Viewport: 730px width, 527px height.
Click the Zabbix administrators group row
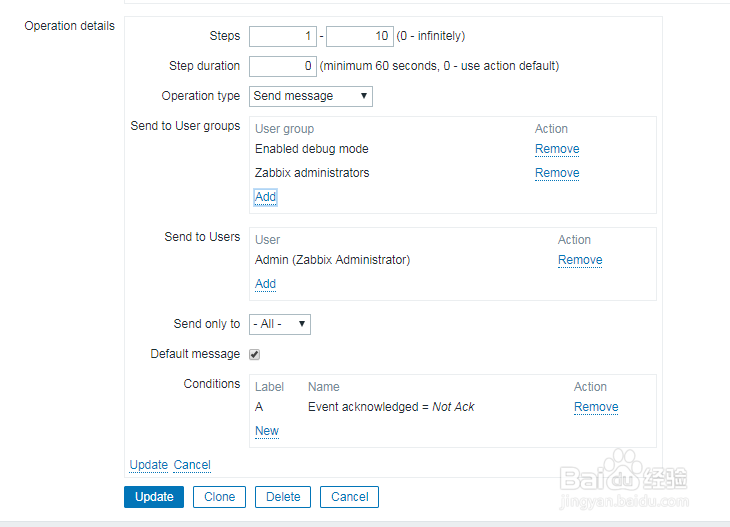click(x=312, y=173)
